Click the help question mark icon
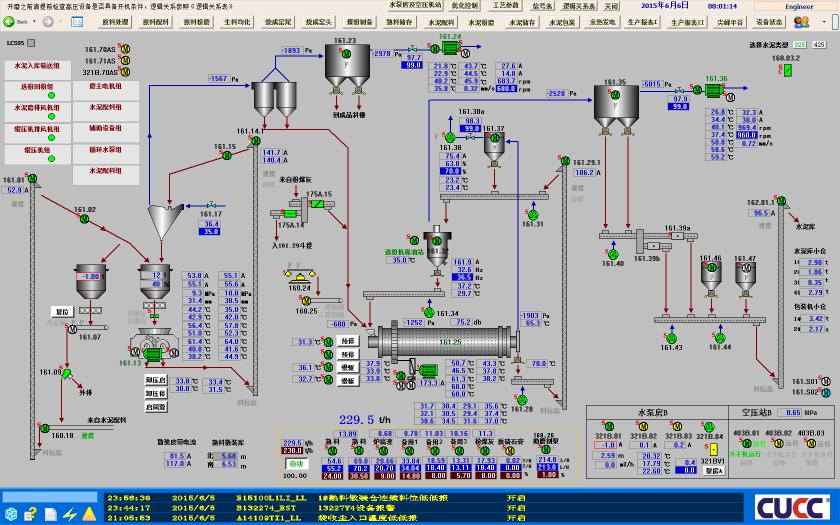The image size is (840, 525). point(31,514)
